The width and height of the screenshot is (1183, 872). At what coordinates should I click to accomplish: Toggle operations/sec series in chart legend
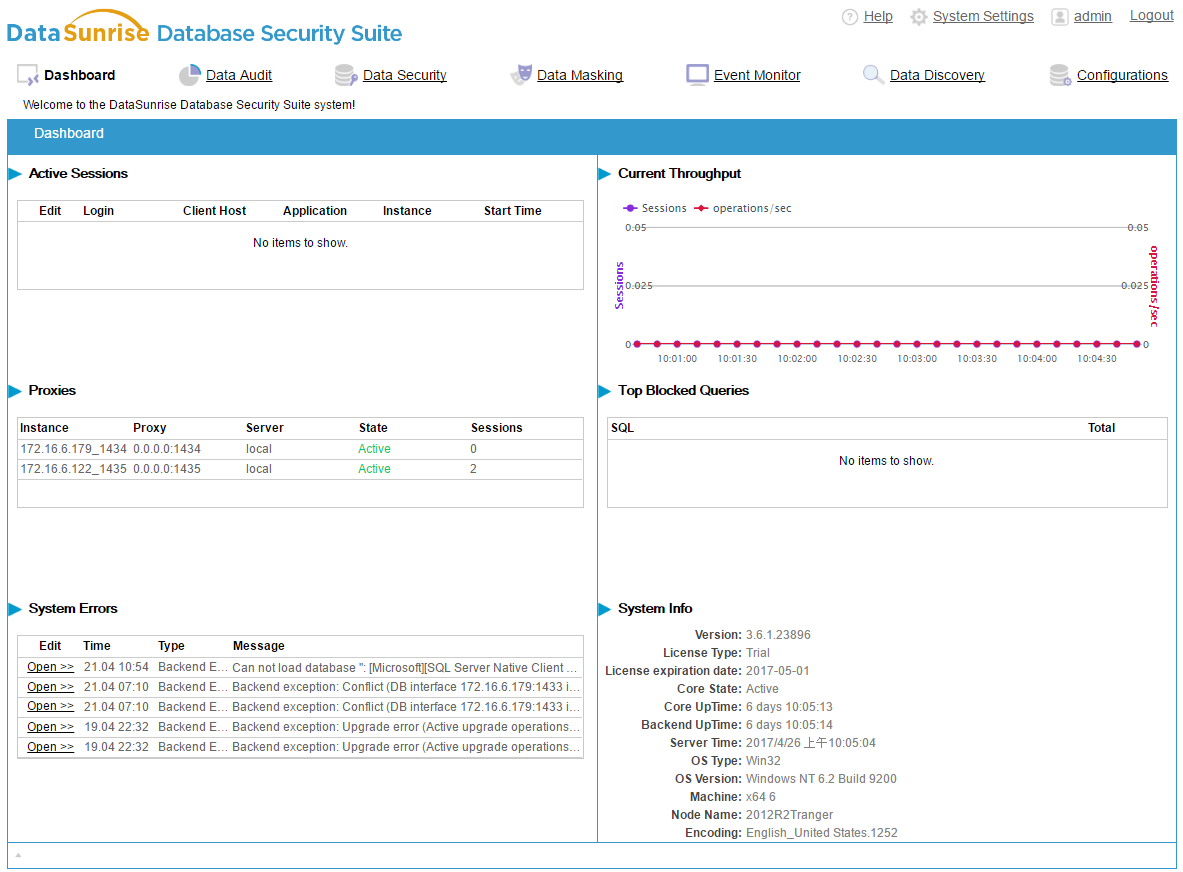pos(743,208)
